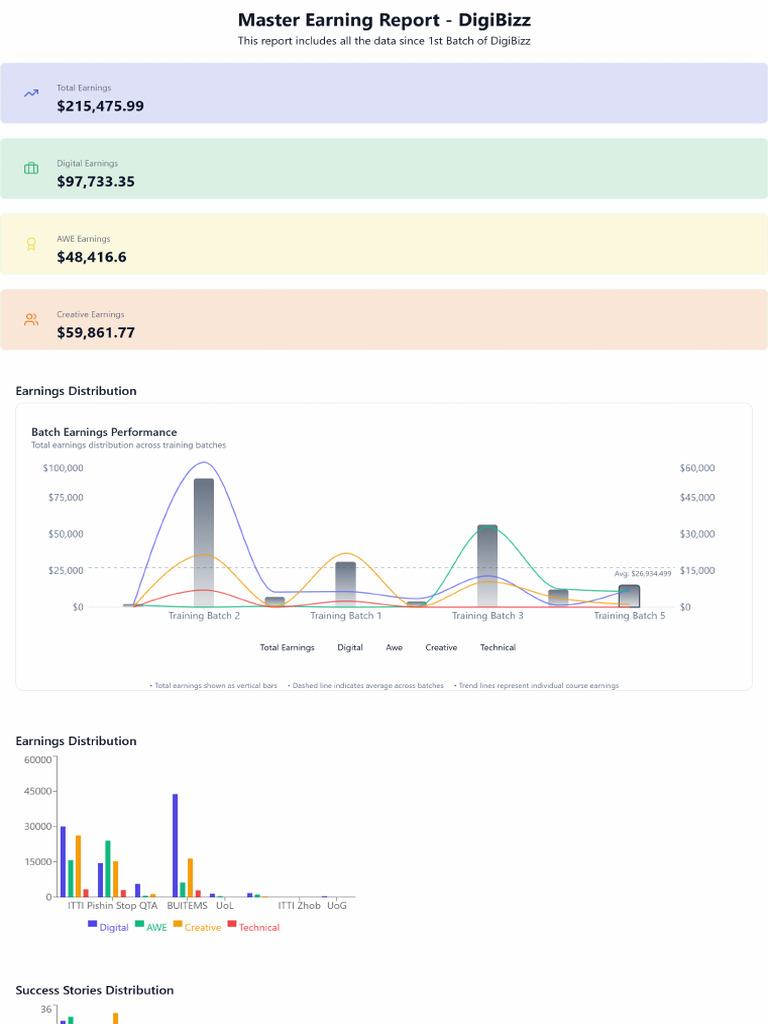This screenshot has width=768, height=1024.
Task: Select the $48,416.6 AWE earnings value
Action: click(91, 257)
